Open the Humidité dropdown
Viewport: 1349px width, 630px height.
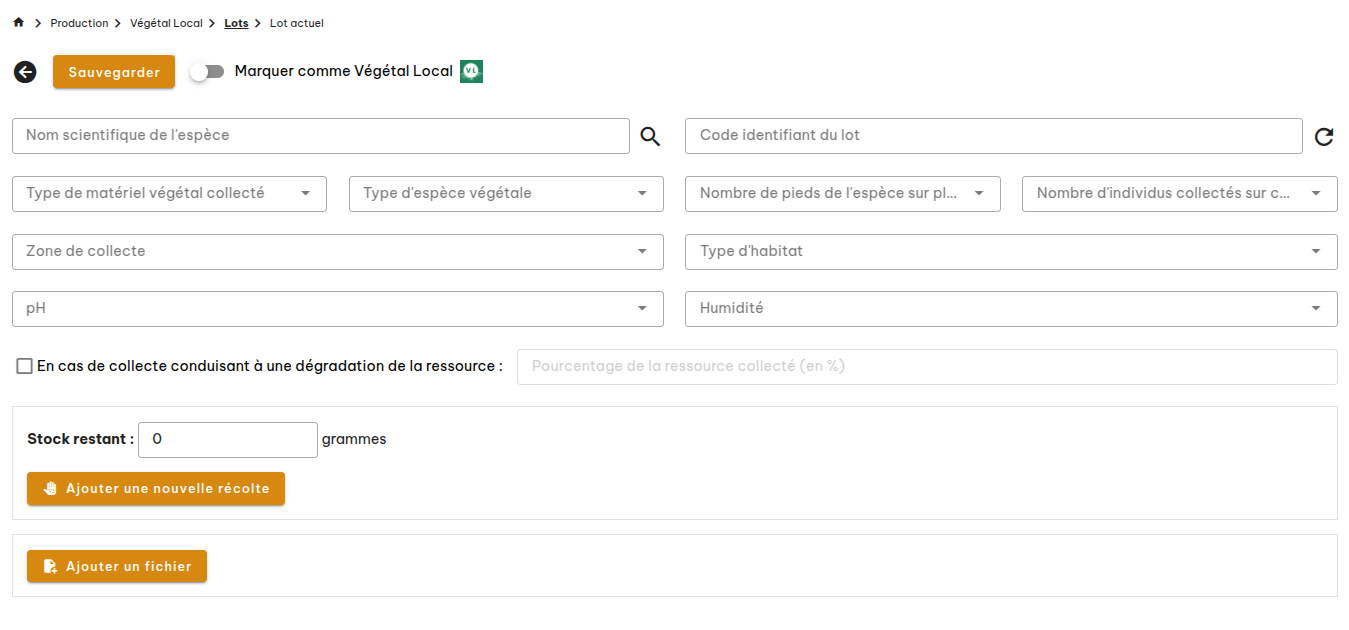click(1010, 309)
